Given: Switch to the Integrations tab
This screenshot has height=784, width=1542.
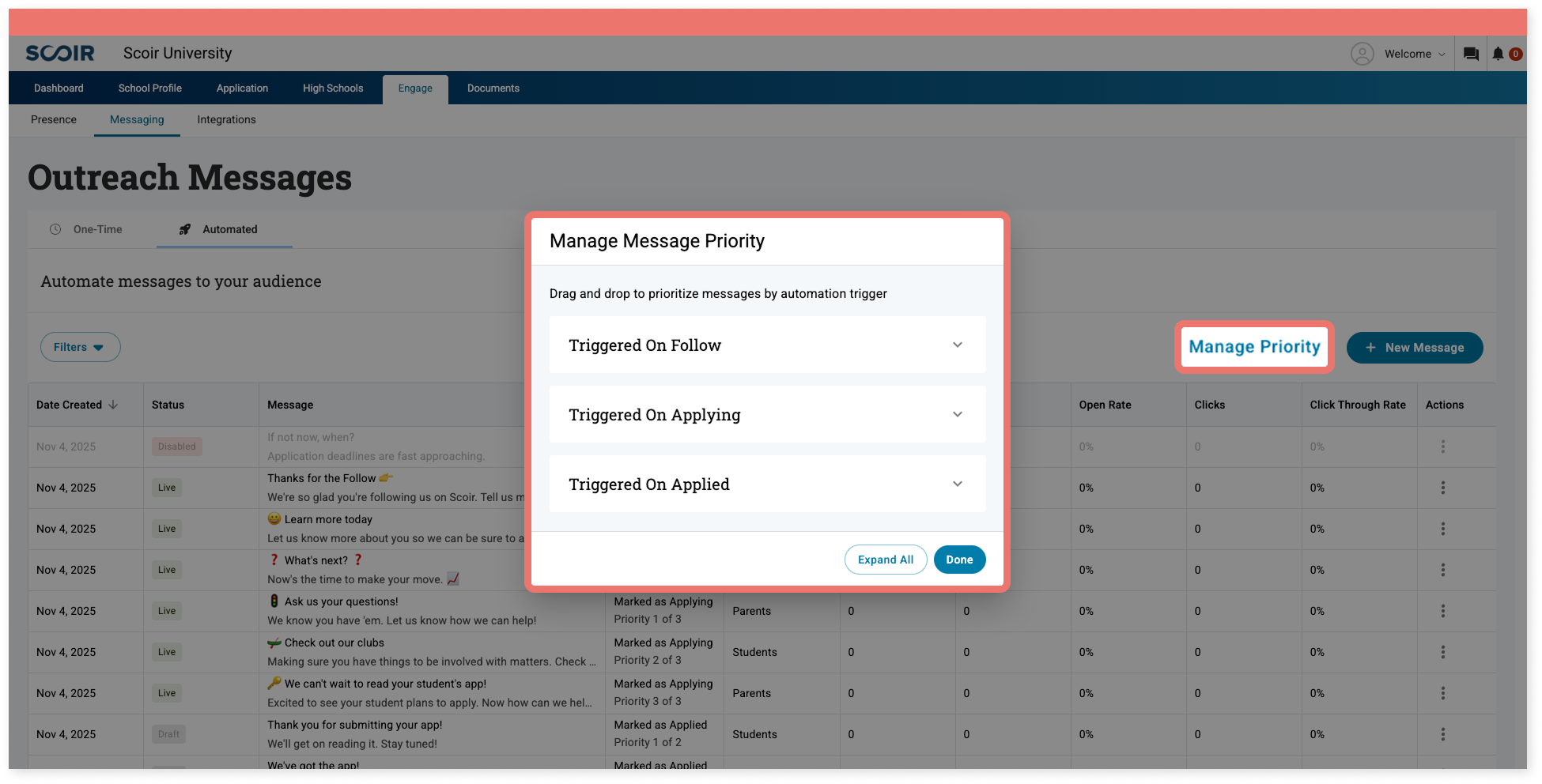Looking at the screenshot, I should [226, 119].
